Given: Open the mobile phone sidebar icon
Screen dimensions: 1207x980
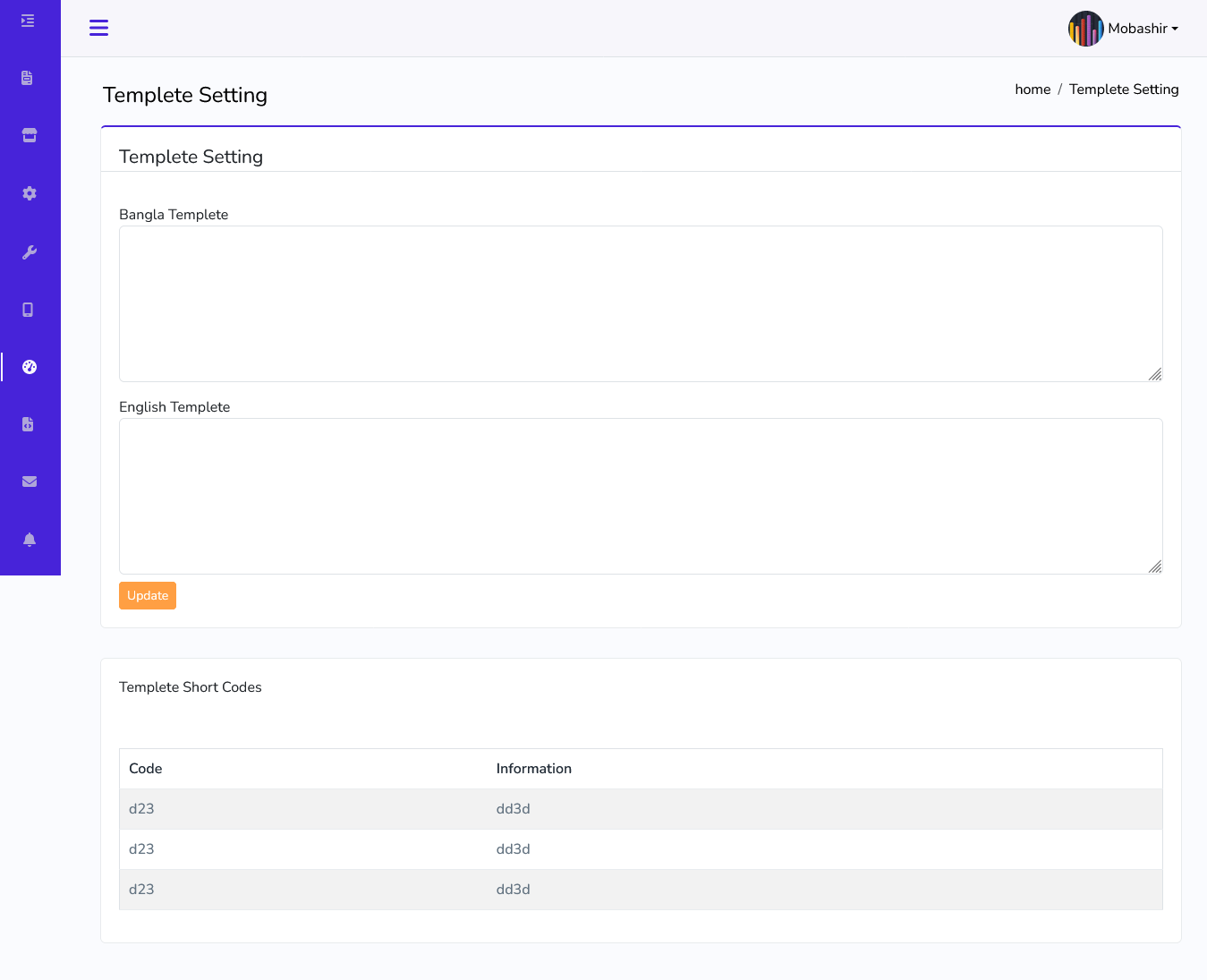Looking at the screenshot, I should pos(28,310).
